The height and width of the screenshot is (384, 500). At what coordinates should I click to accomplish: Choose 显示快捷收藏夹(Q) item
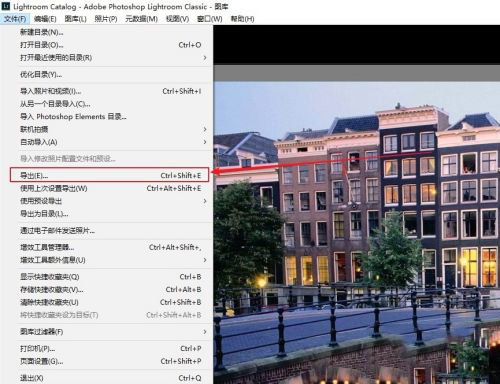pyautogui.click(x=107, y=277)
